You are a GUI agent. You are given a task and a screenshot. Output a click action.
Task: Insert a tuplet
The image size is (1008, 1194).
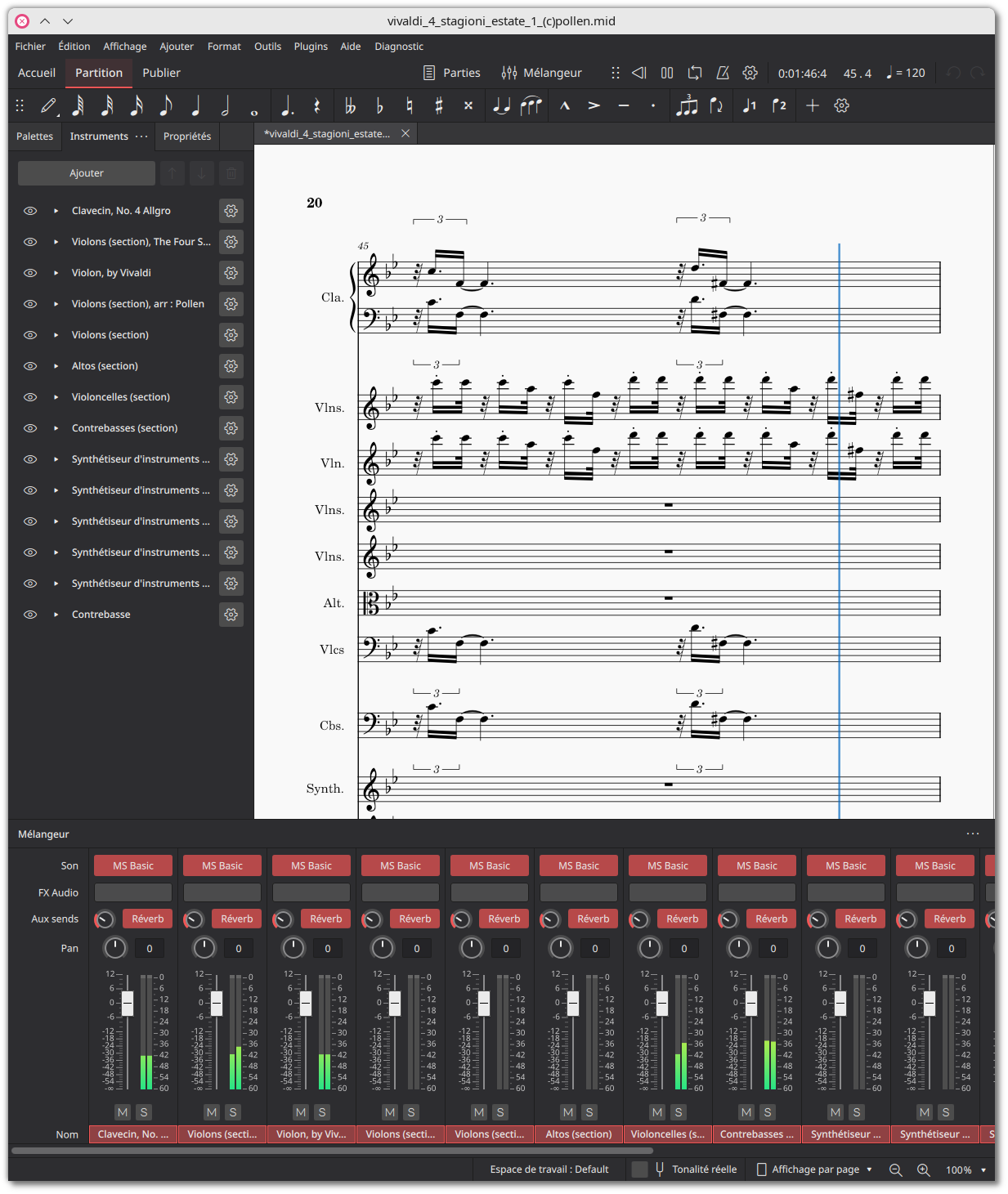pyautogui.click(x=687, y=105)
